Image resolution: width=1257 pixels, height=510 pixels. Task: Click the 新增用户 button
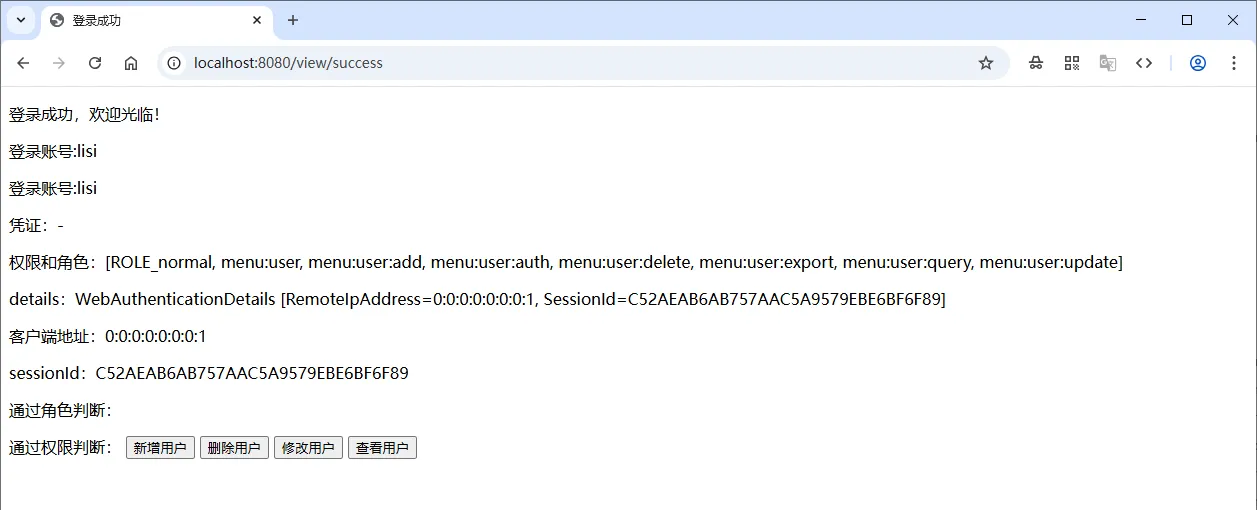tap(160, 448)
